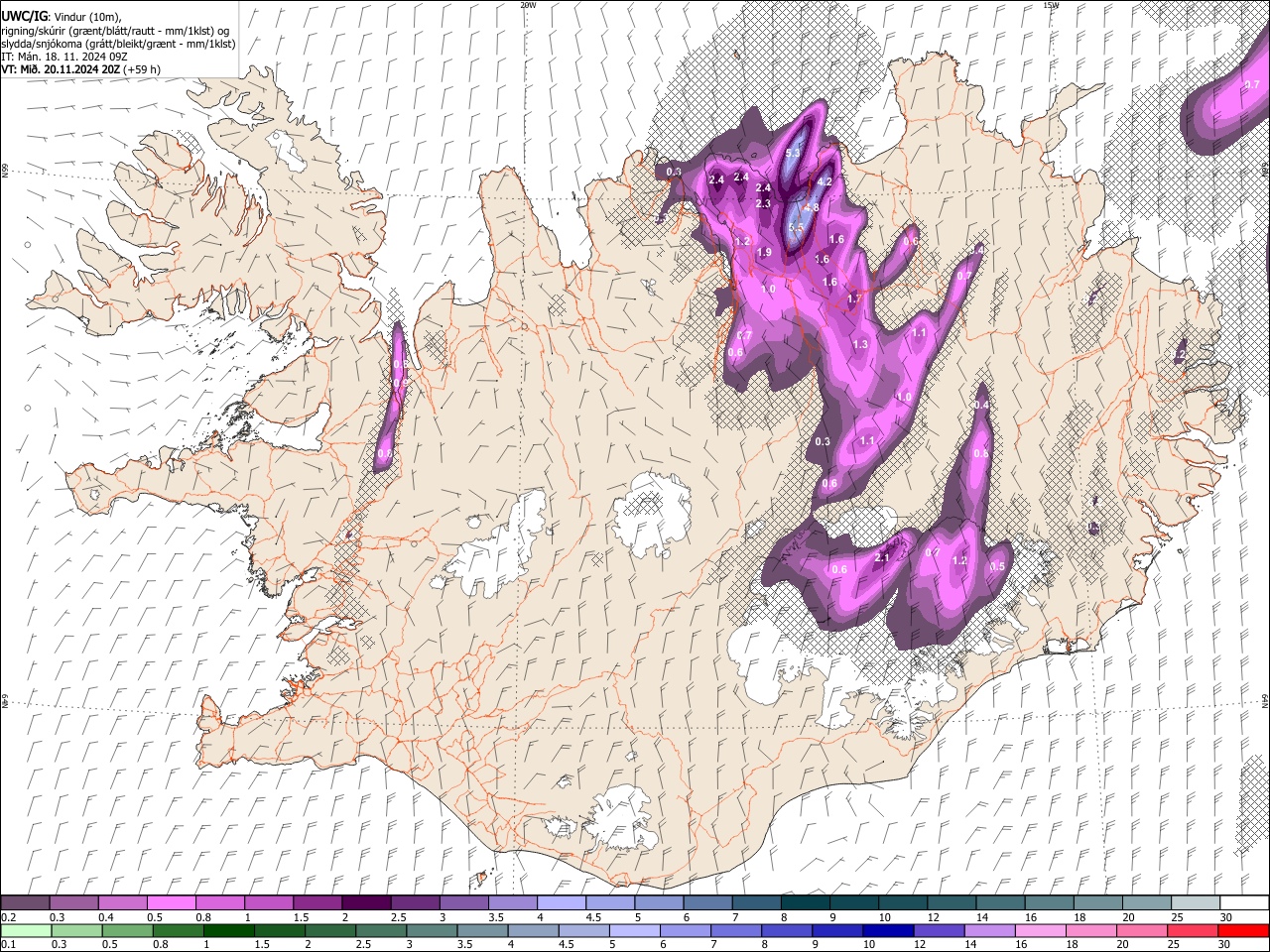This screenshot has width=1270, height=952.
Task: Click the 2.1 precipitation value on the map
Action: coord(882,557)
